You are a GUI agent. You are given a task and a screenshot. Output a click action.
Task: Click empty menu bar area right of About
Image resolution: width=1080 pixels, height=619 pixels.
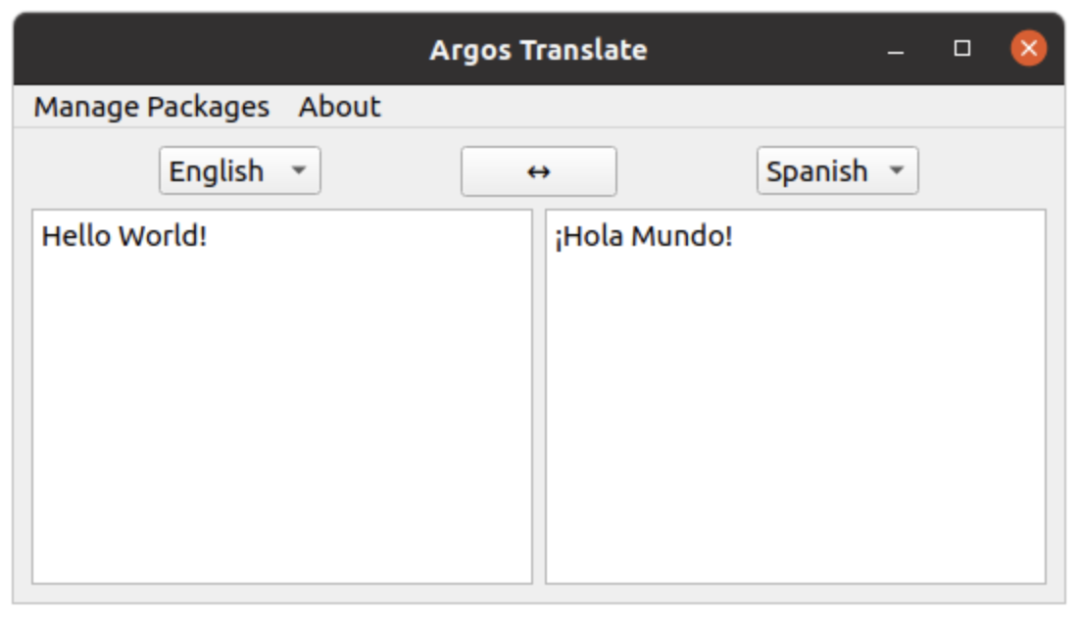(x=700, y=107)
